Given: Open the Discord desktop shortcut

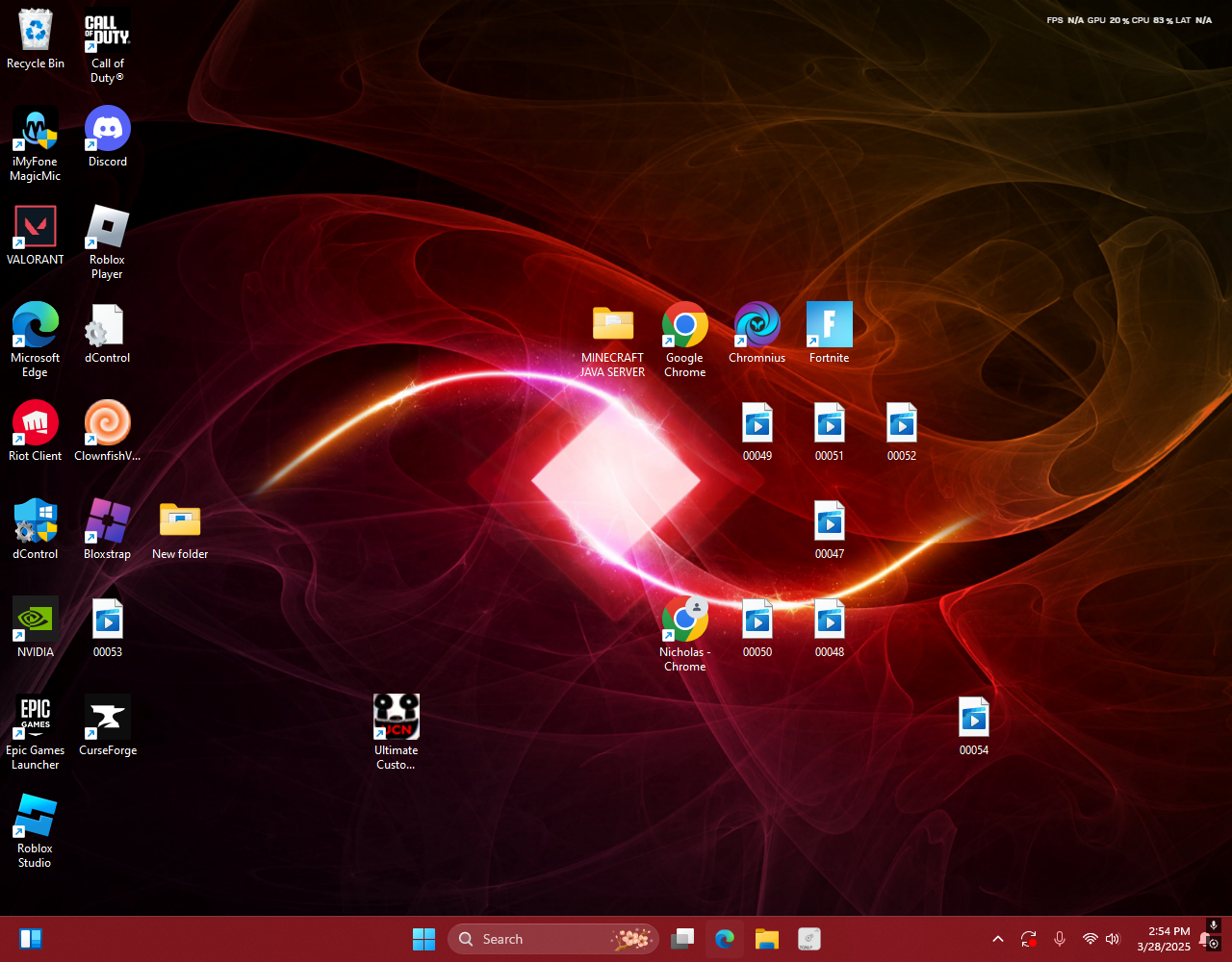Looking at the screenshot, I should [x=107, y=130].
